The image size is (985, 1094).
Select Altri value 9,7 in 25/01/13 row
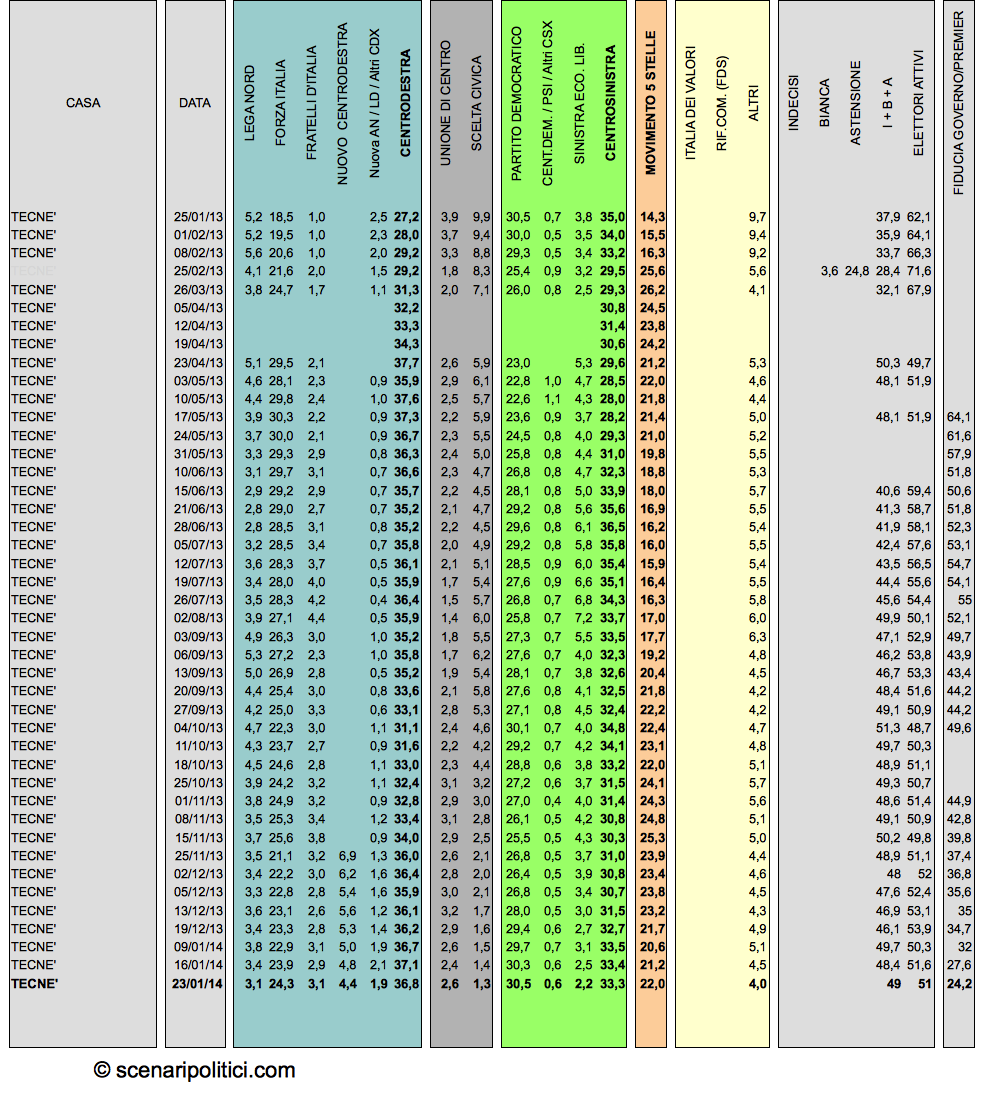tap(758, 217)
